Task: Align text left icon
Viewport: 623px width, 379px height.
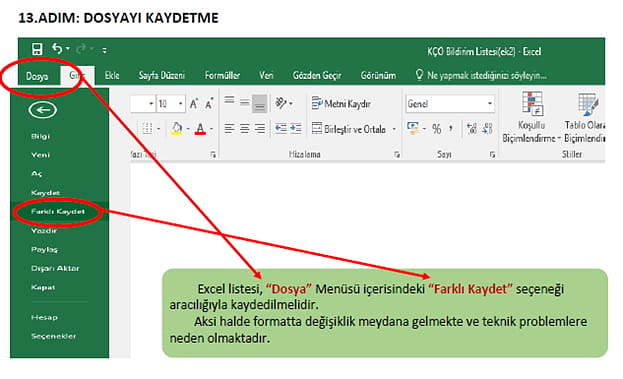Action: (x=229, y=129)
